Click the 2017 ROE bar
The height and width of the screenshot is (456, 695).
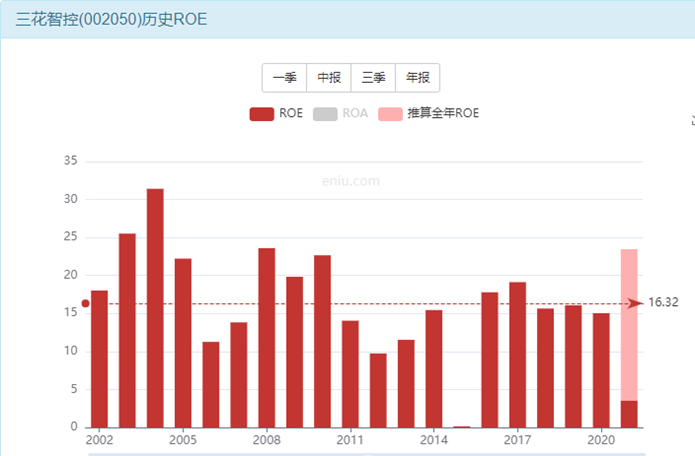518,355
